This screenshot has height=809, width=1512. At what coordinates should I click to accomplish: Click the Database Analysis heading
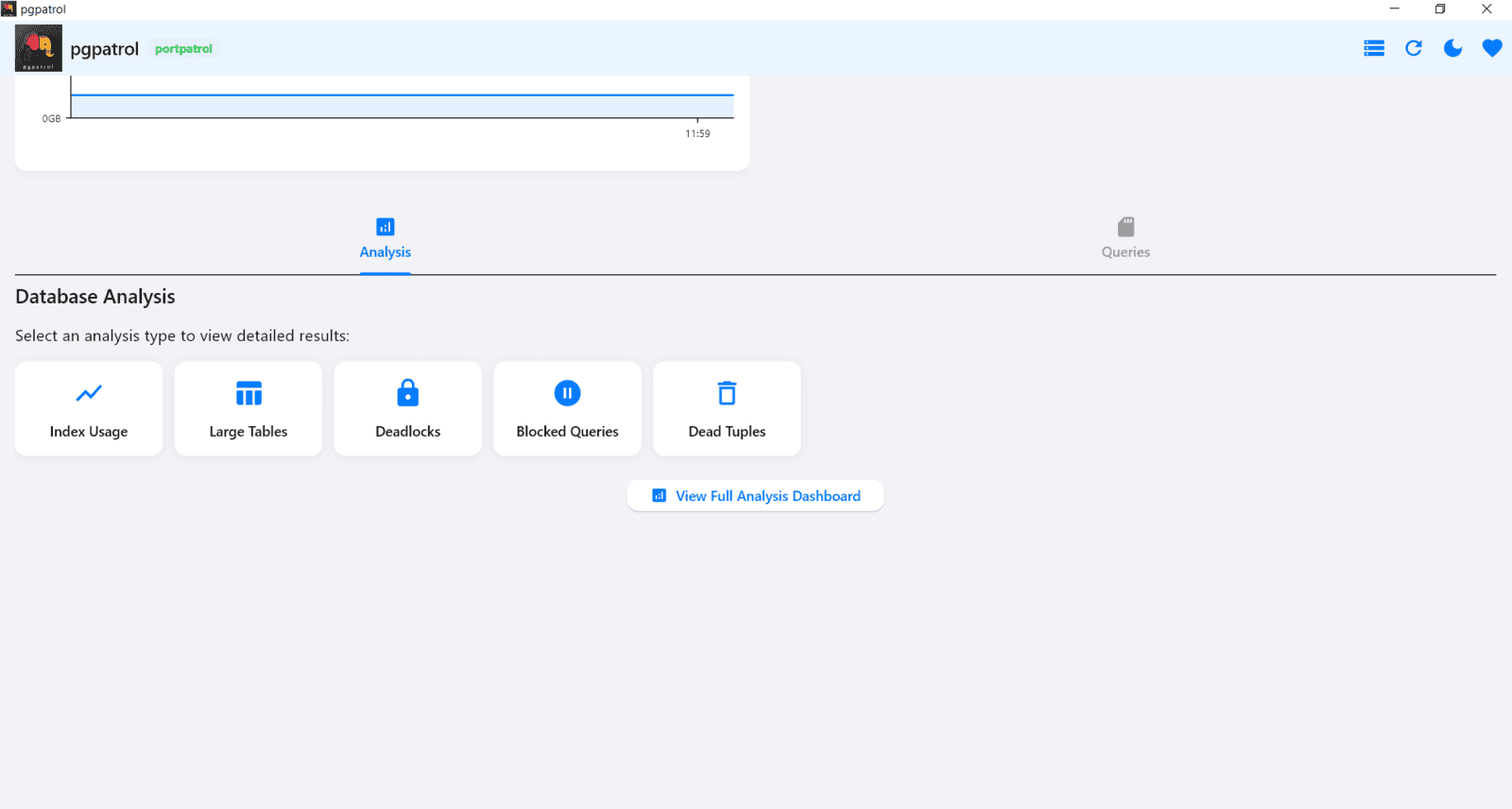click(95, 297)
